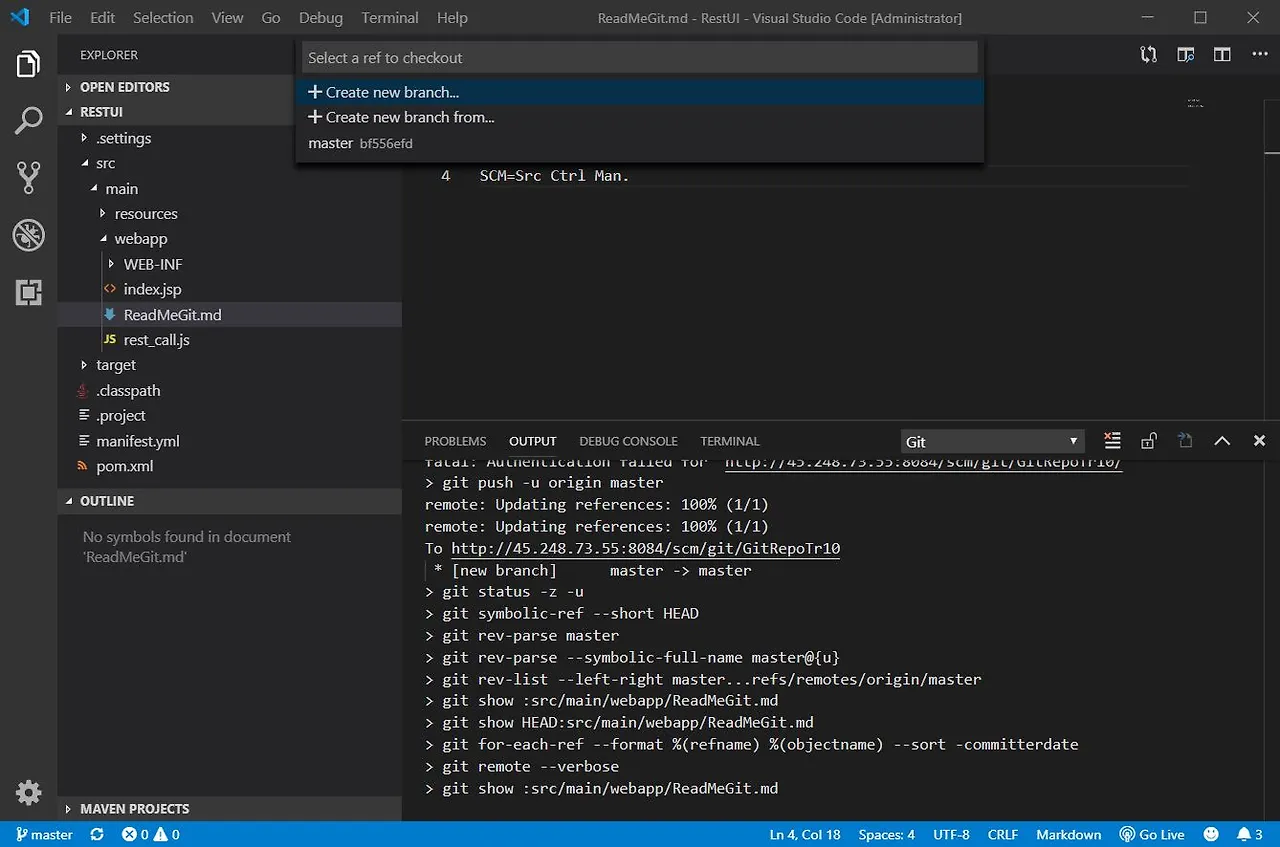Expand the WEB-INF folder
Viewport: 1280px width, 847px height.
click(230, 264)
